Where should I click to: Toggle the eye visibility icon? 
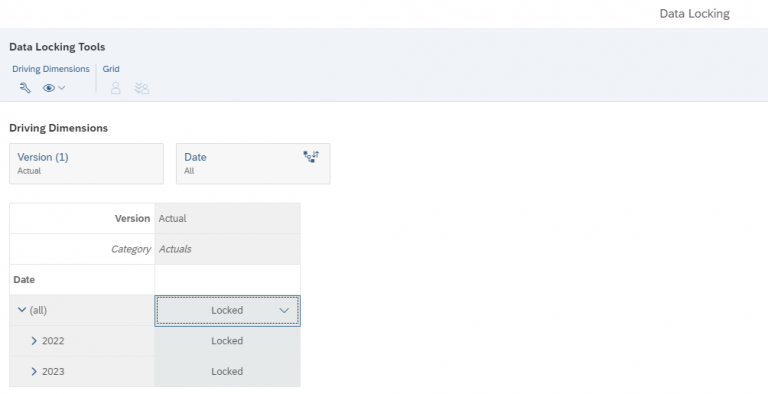coord(48,88)
